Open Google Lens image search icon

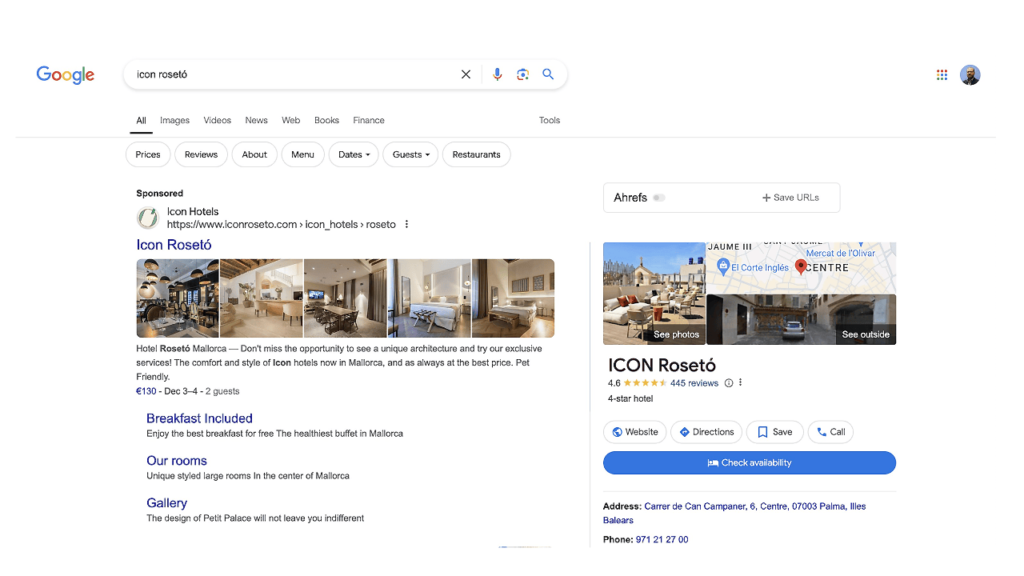coord(522,74)
